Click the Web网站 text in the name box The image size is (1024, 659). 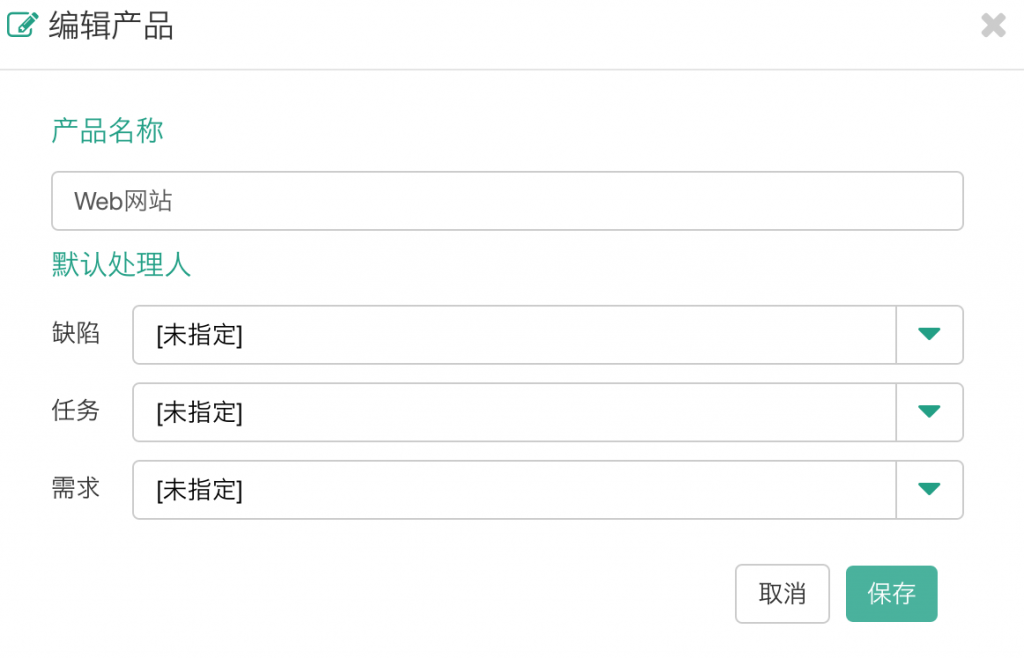pyautogui.click(x=123, y=201)
